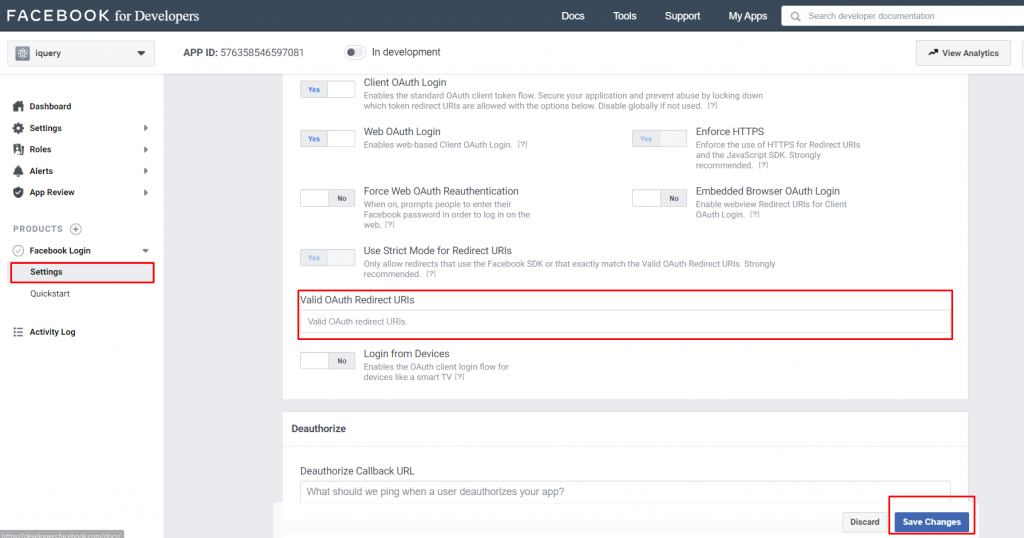The height and width of the screenshot is (538, 1024).
Task: Click the Valid OAuth Redirect URIs field
Action: click(625, 321)
